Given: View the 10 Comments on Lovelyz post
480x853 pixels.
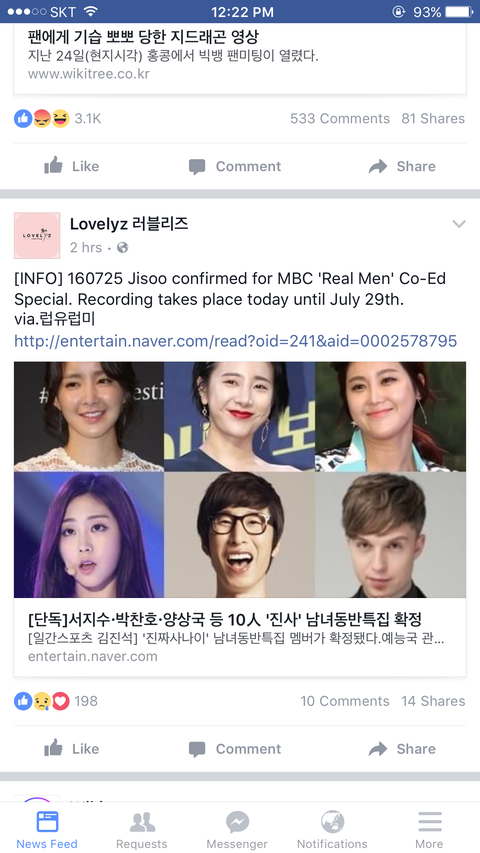Looking at the screenshot, I should click(344, 701).
